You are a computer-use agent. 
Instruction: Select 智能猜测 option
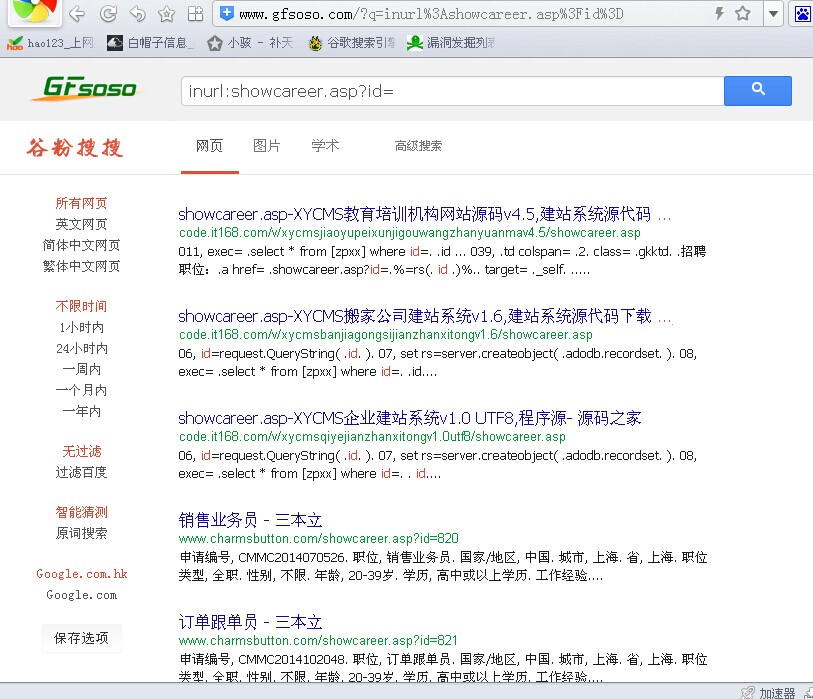81,512
